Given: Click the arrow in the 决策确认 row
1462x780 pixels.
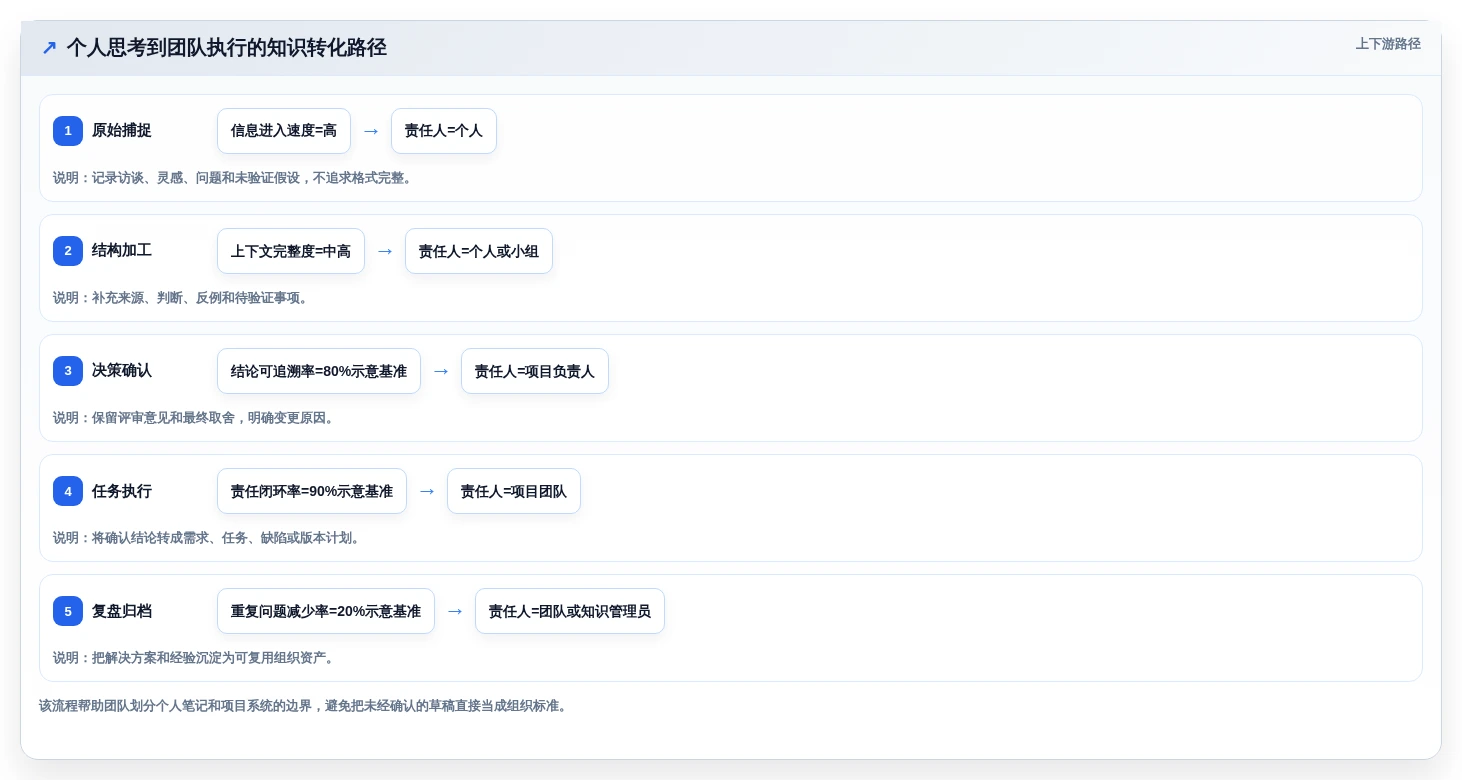Looking at the screenshot, I should tap(441, 371).
